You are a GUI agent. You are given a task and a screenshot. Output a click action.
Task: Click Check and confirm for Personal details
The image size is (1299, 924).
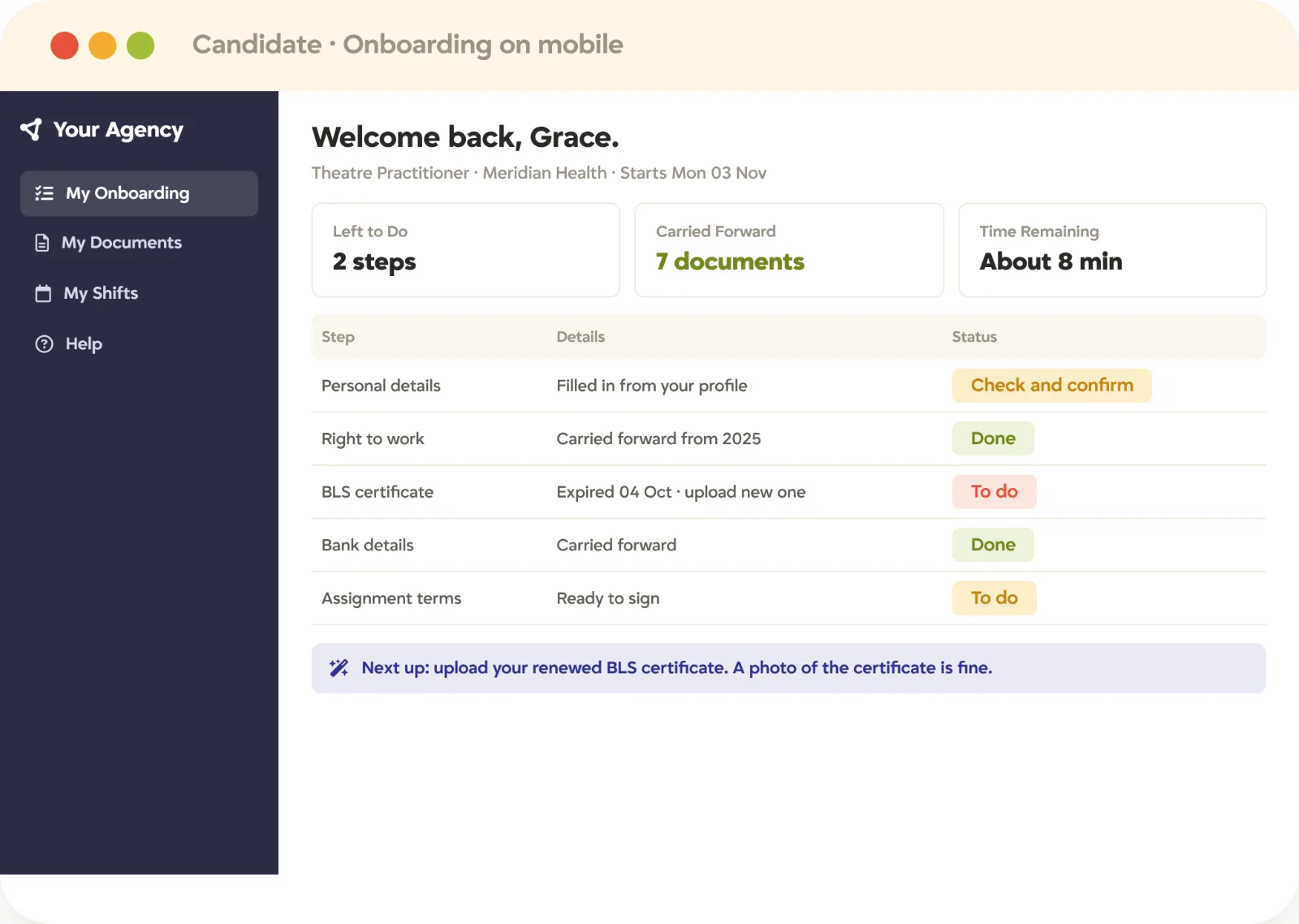pyautogui.click(x=1051, y=386)
